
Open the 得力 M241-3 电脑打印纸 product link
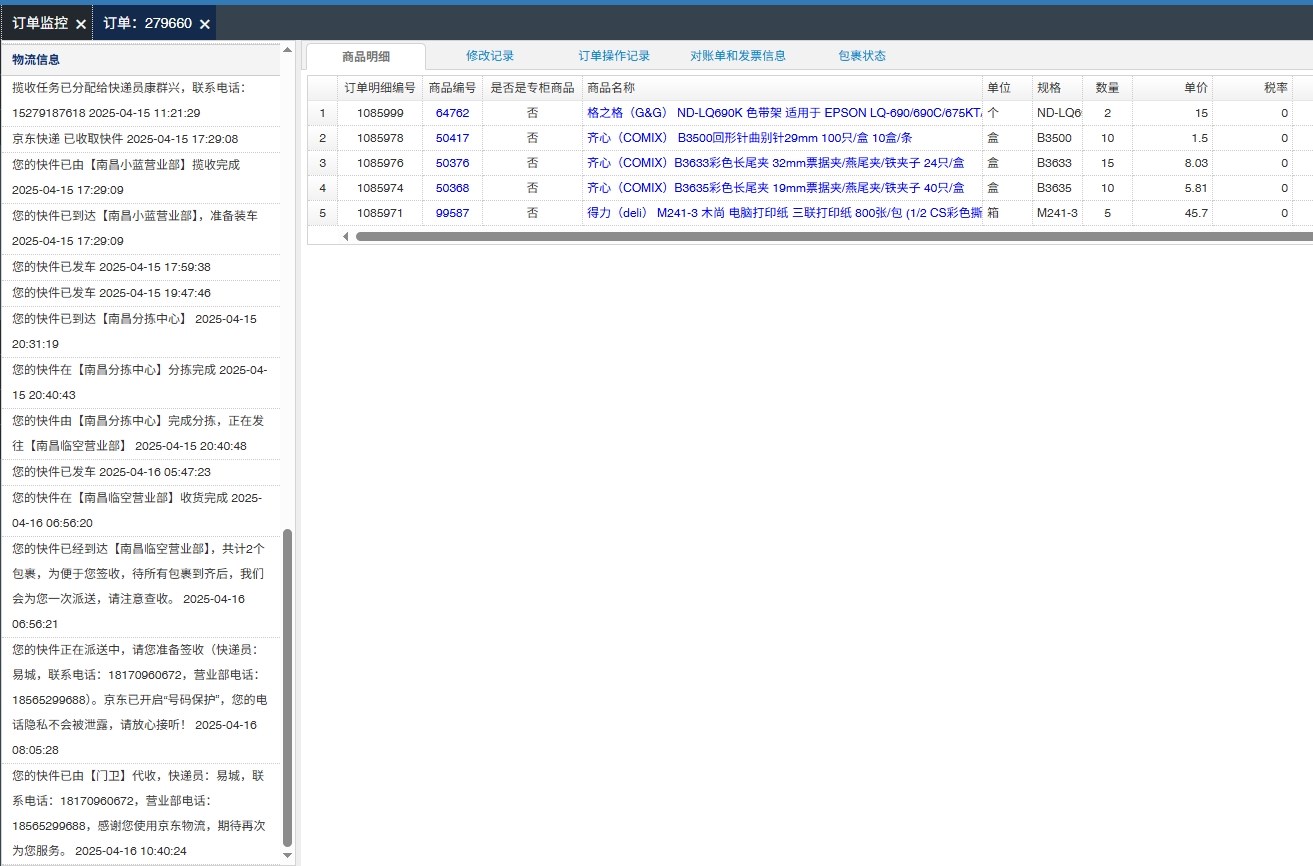click(784, 213)
